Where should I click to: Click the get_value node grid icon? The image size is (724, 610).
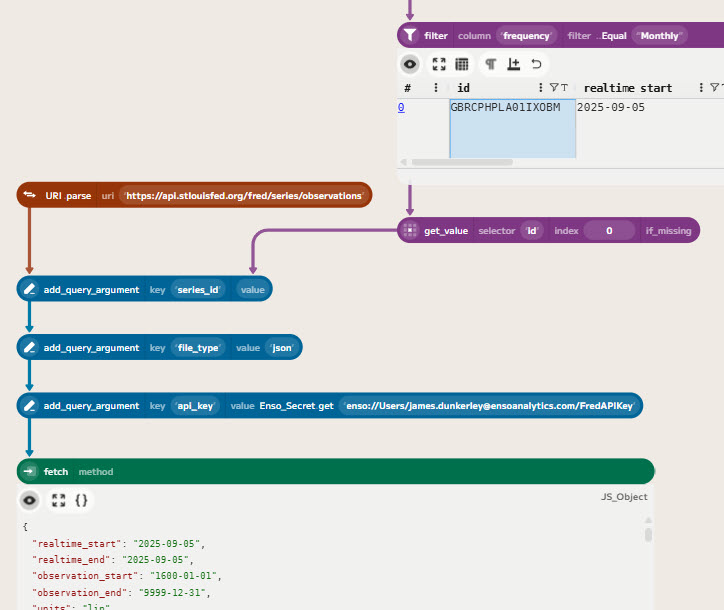pyautogui.click(x=410, y=231)
